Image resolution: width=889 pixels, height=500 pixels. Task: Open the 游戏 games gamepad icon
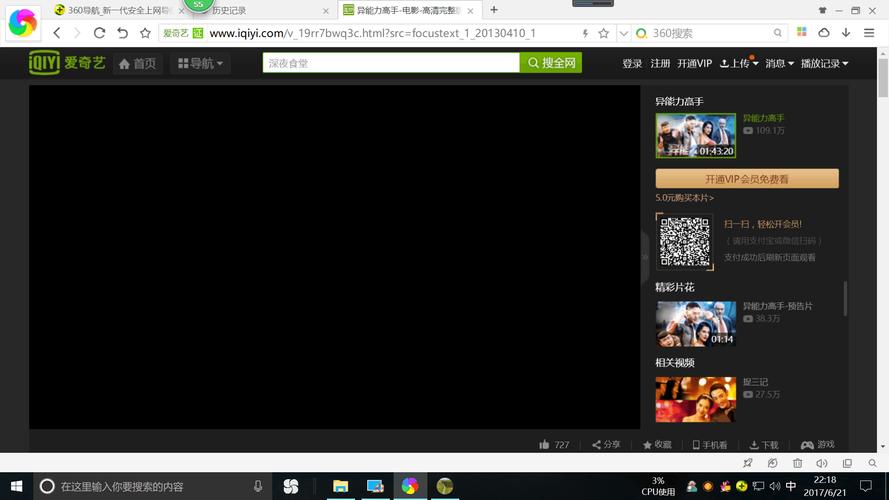806,445
